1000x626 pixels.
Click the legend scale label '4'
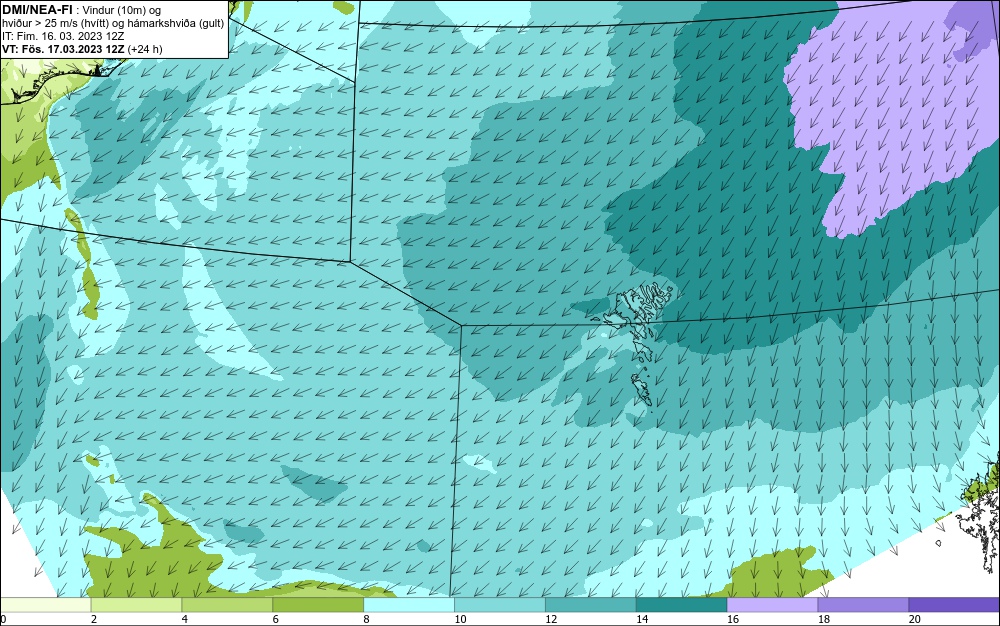[184, 619]
